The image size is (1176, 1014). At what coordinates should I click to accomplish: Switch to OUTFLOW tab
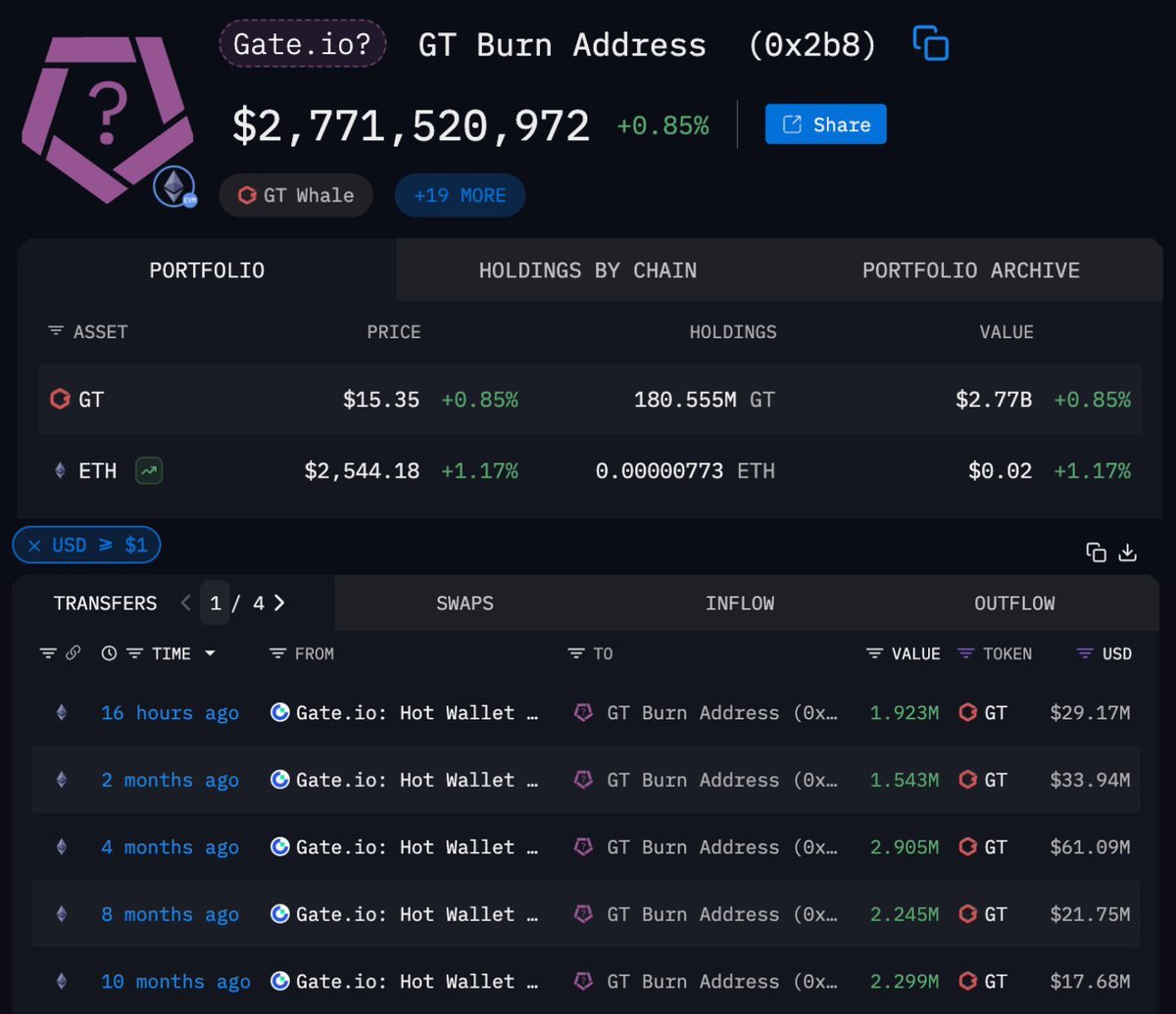[1014, 604]
